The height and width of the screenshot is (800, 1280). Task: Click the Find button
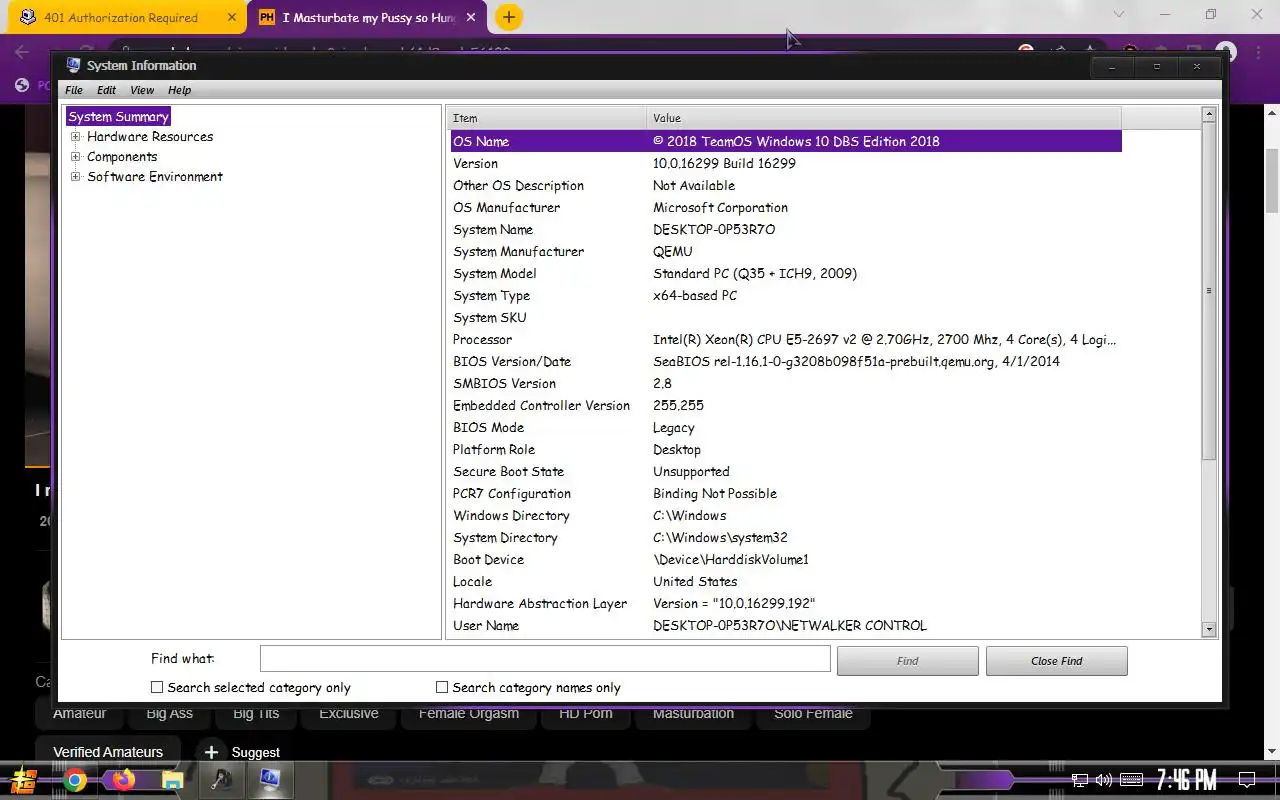tap(908, 661)
